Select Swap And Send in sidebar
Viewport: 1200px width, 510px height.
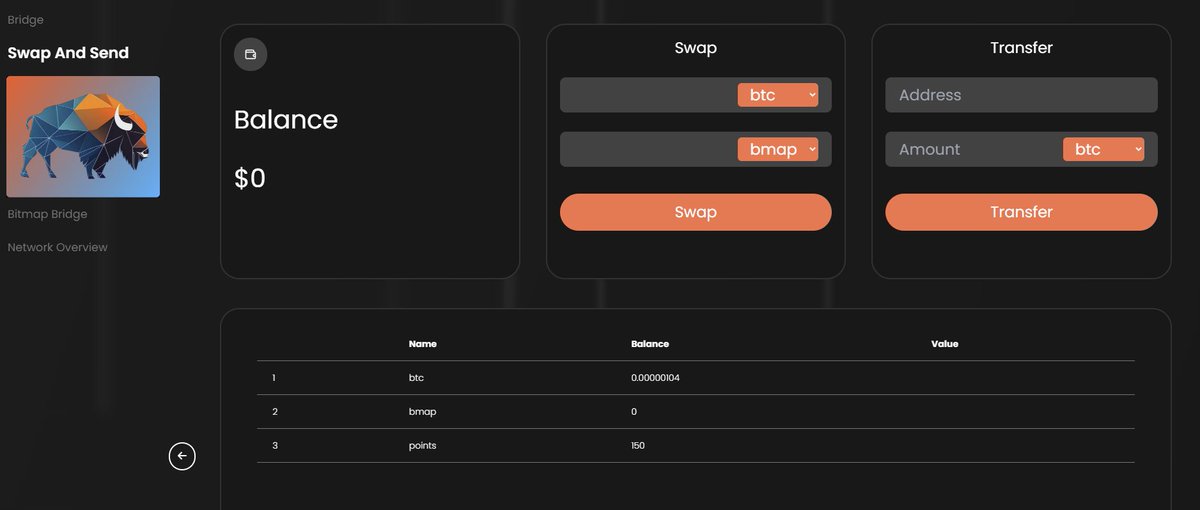pyautogui.click(x=68, y=53)
